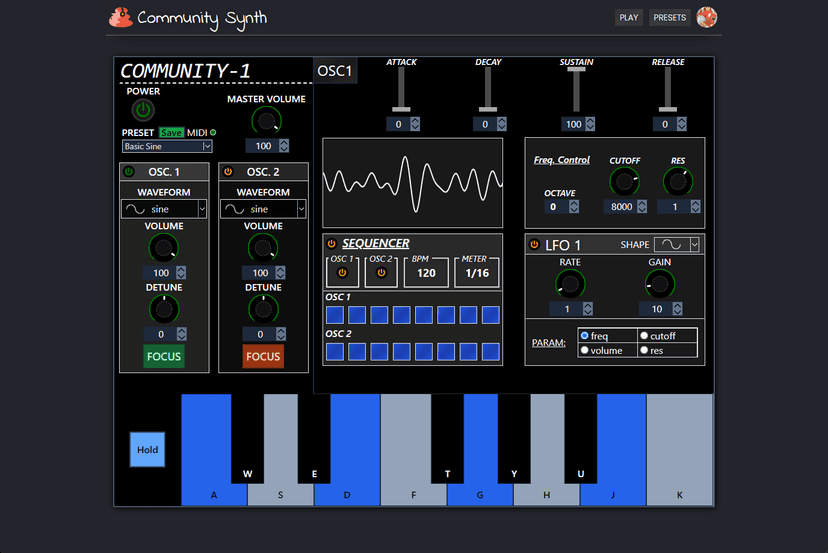Select the cutoff LFO param radio

(x=644, y=336)
